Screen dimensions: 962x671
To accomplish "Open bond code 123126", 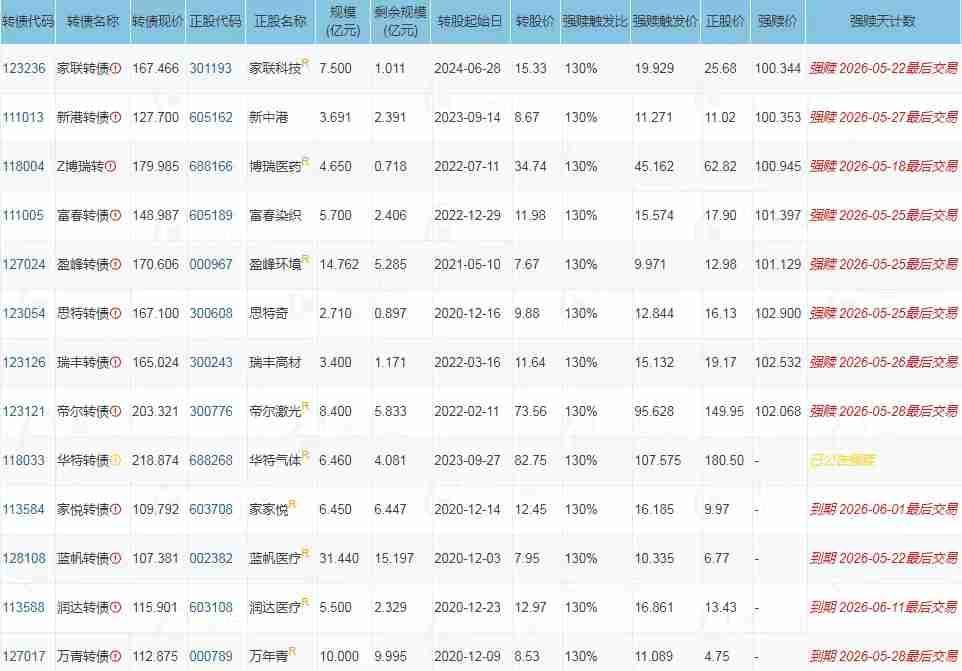I will pos(24,362).
